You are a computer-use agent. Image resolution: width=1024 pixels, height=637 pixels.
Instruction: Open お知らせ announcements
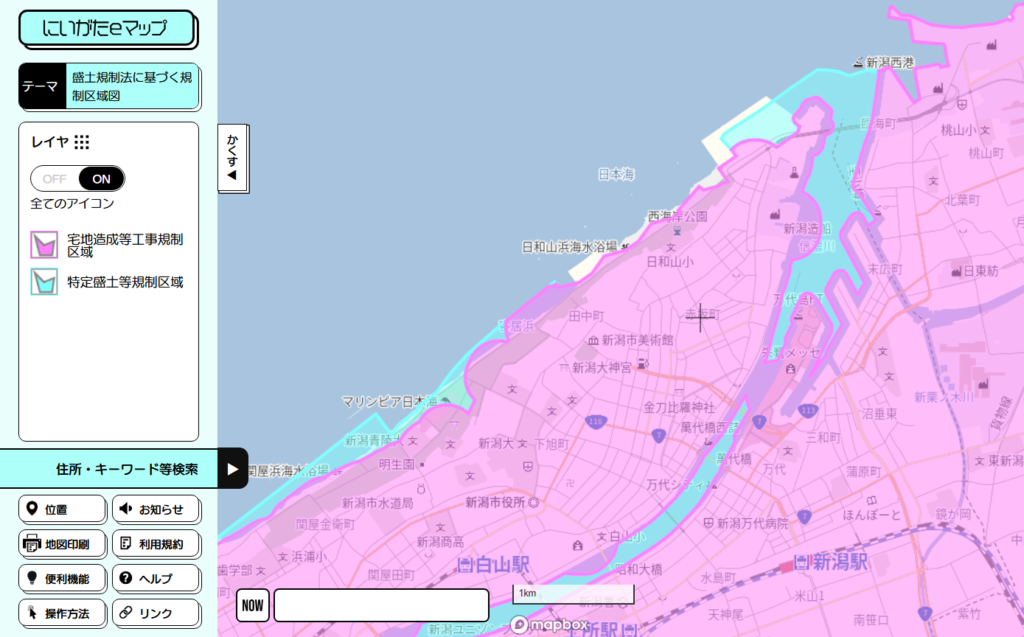coord(155,509)
